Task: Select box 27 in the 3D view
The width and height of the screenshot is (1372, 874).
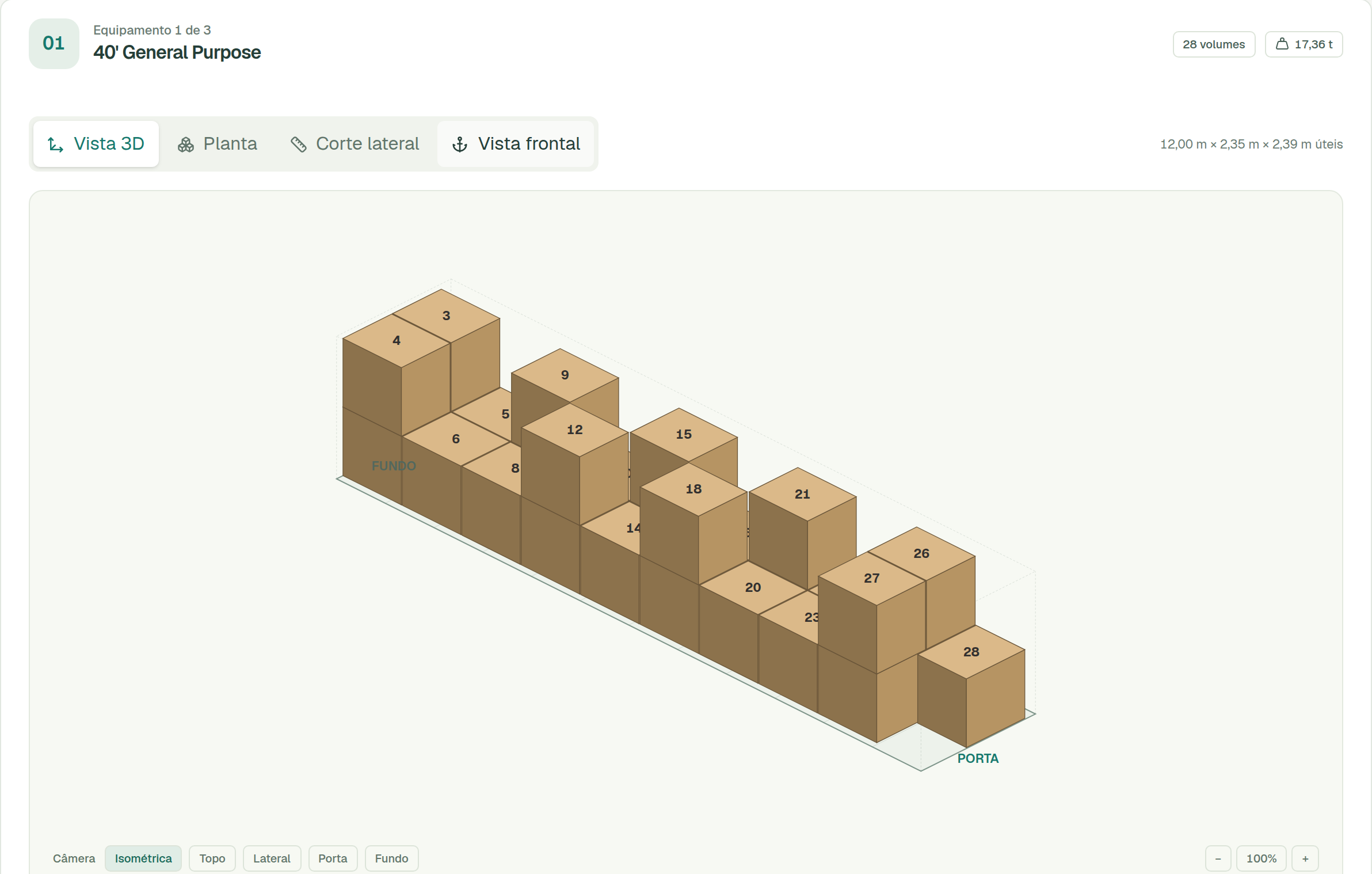Action: tap(871, 578)
